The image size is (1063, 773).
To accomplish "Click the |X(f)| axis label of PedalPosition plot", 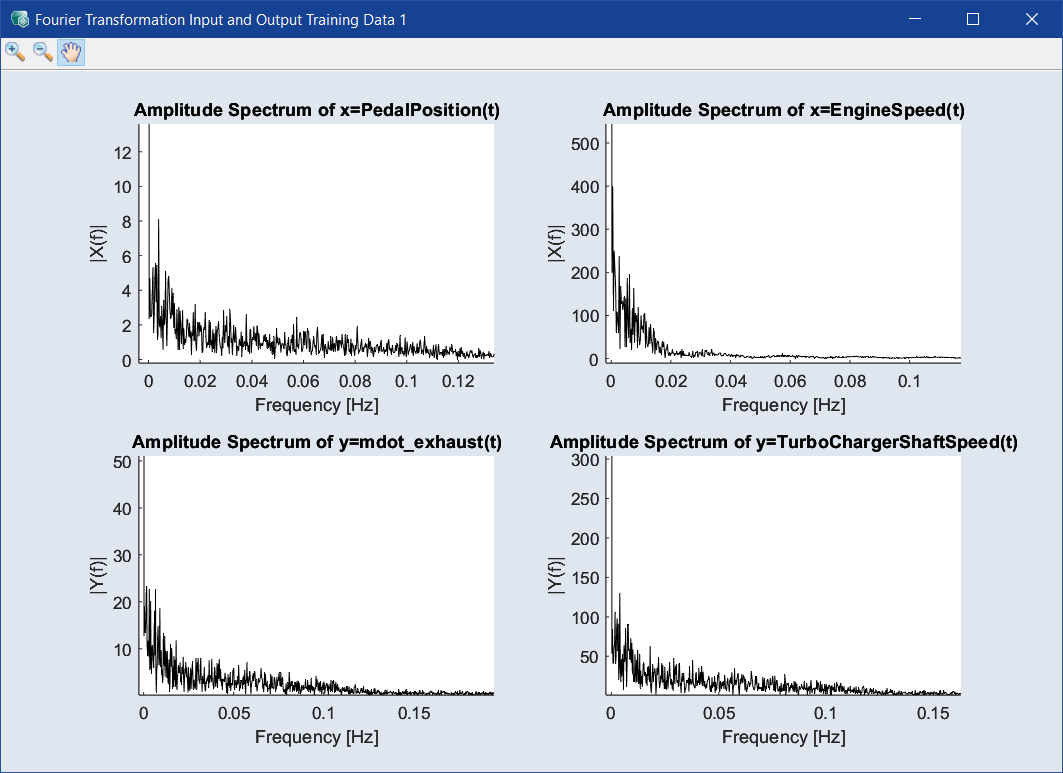I will coord(98,243).
